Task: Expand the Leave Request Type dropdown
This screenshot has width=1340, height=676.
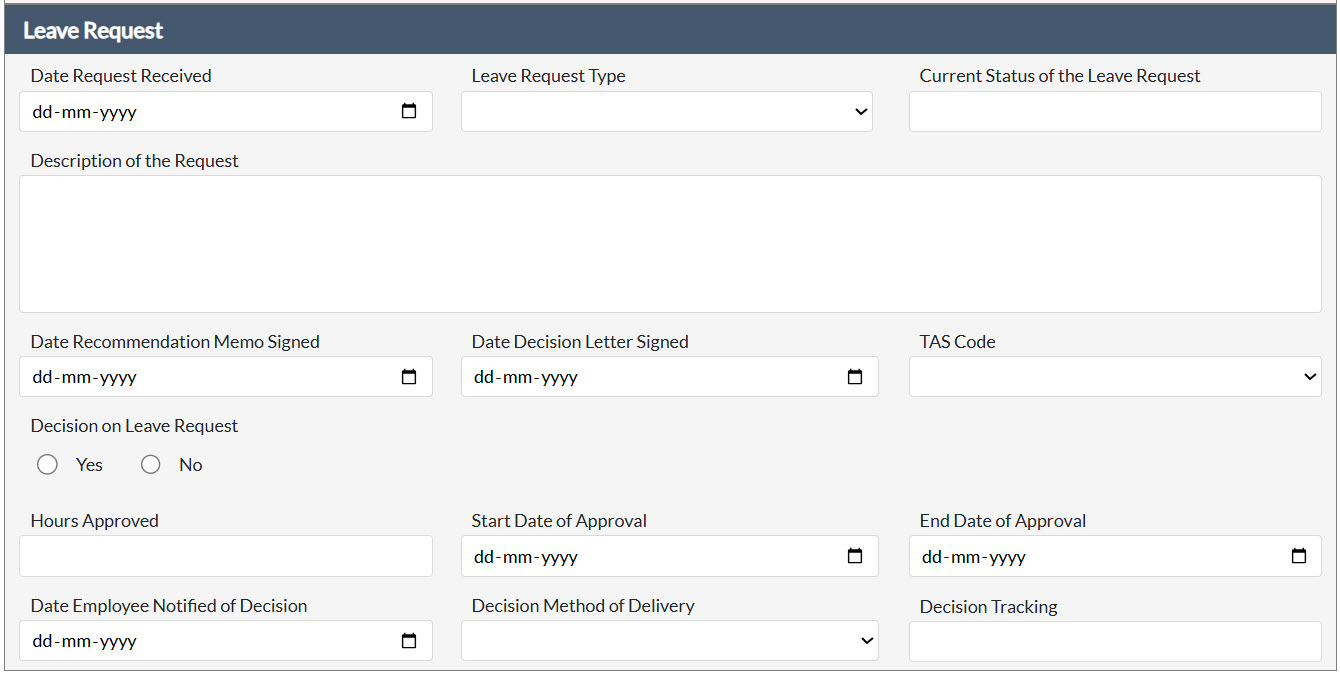Action: (x=667, y=112)
